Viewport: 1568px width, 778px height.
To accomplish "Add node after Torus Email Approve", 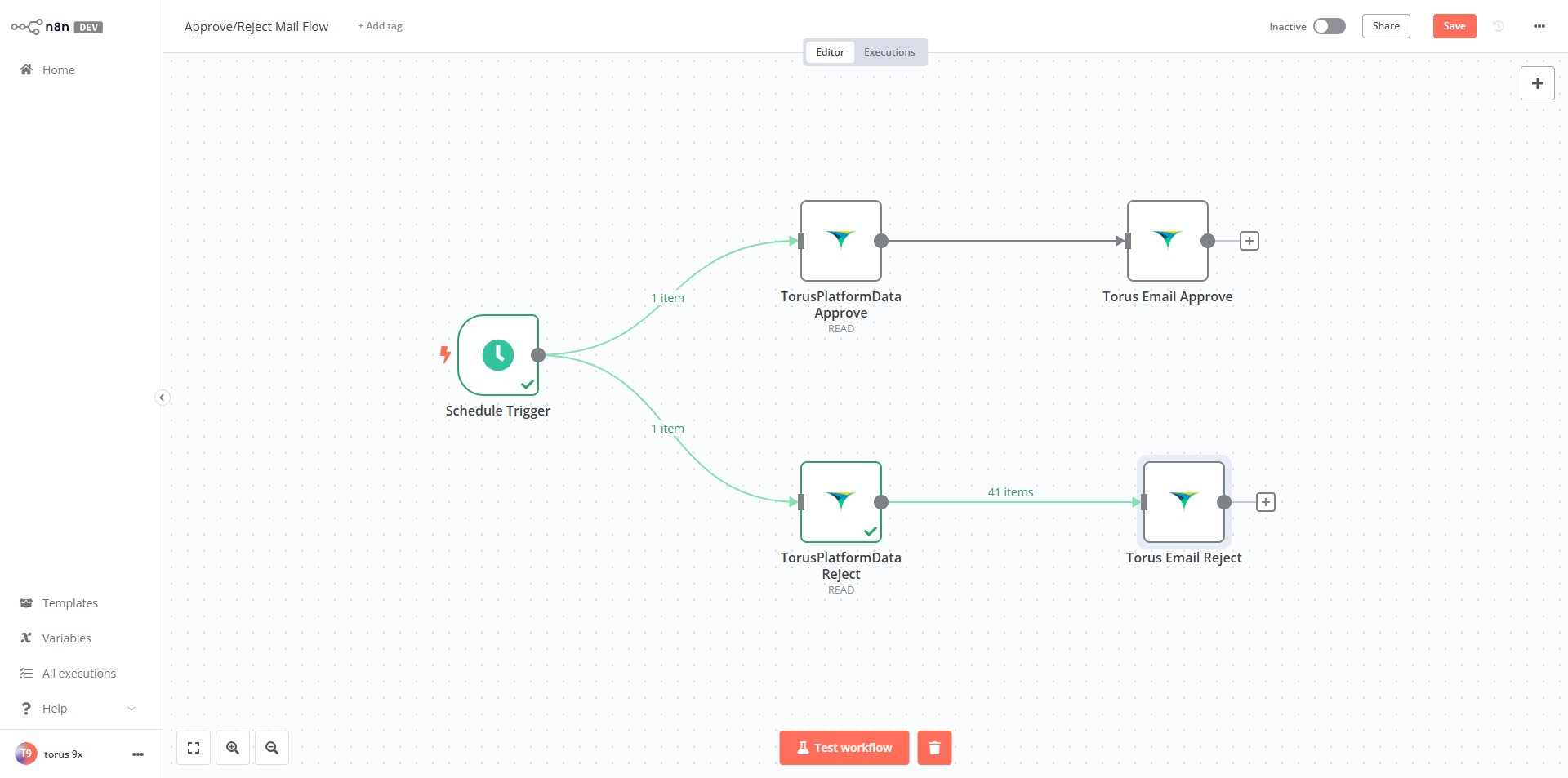I will pyautogui.click(x=1249, y=241).
